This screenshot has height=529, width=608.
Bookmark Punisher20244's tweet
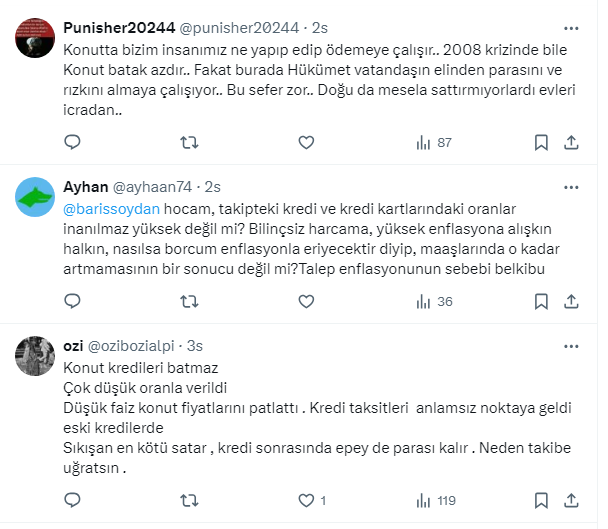coord(540,142)
